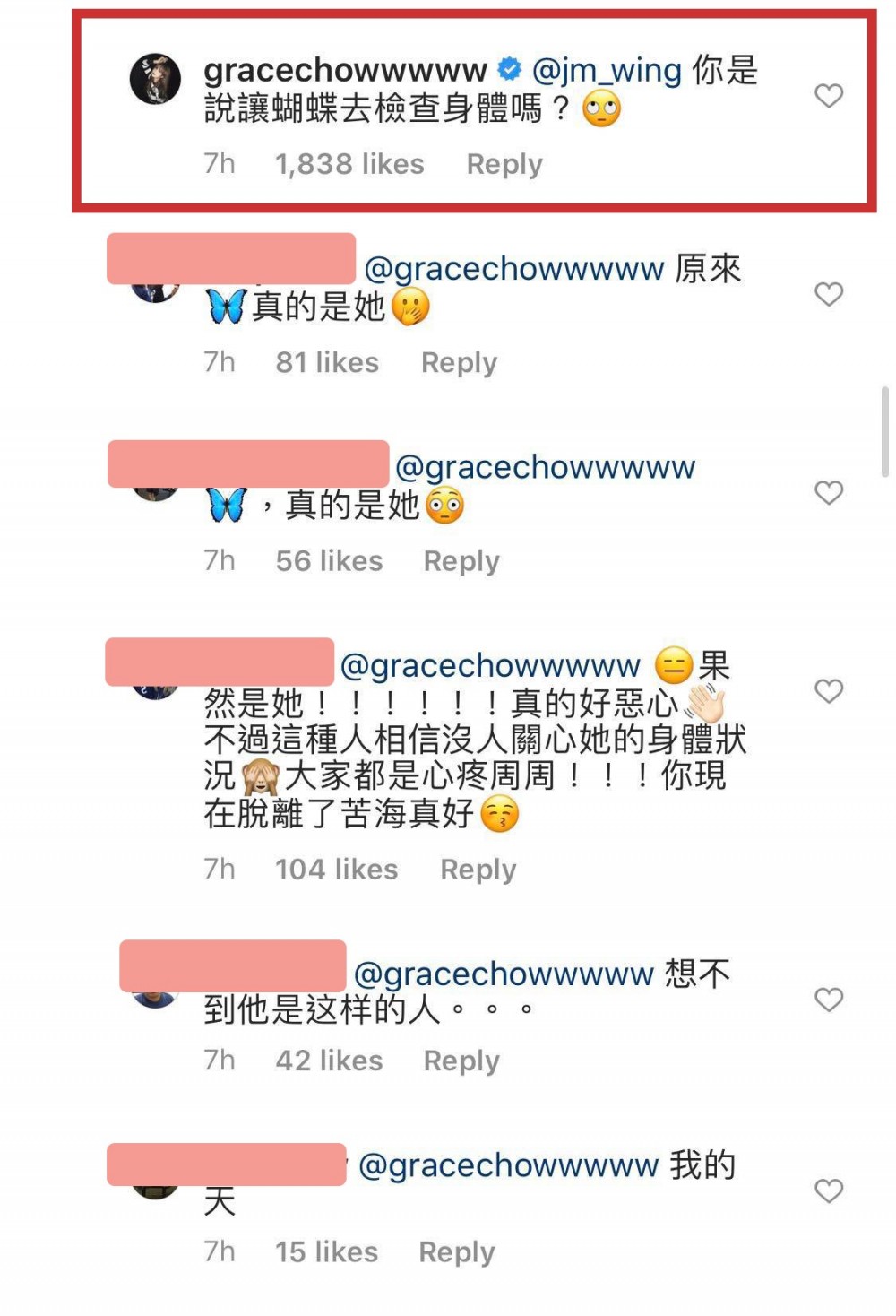View who liked the 104 likes comment
The height and width of the screenshot is (1316, 896).
(337, 870)
